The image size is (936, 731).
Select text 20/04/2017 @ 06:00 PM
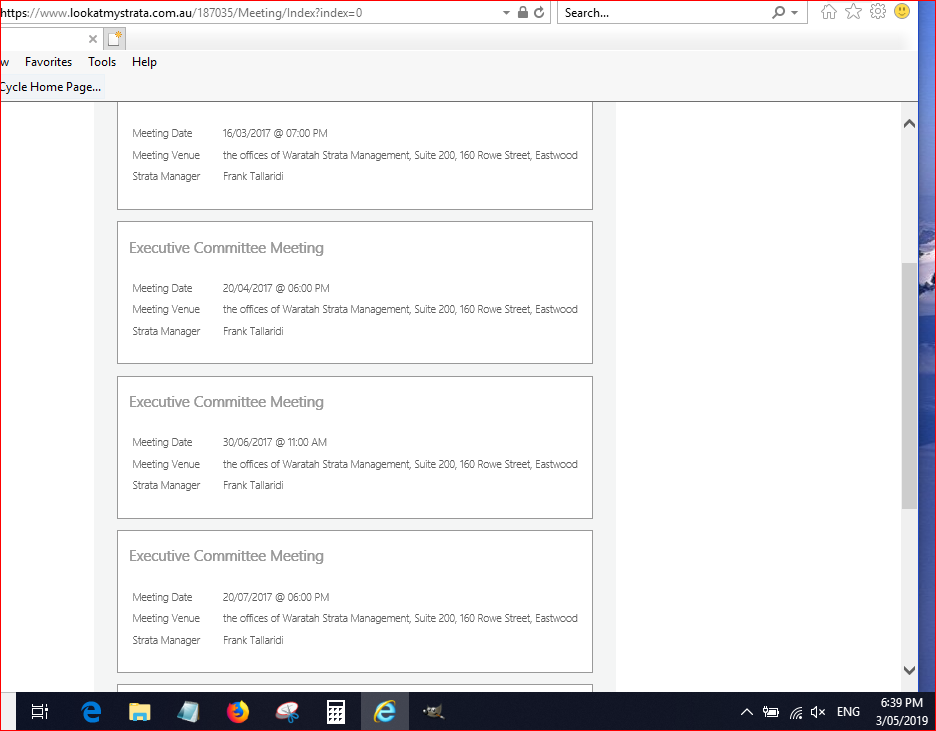click(276, 288)
